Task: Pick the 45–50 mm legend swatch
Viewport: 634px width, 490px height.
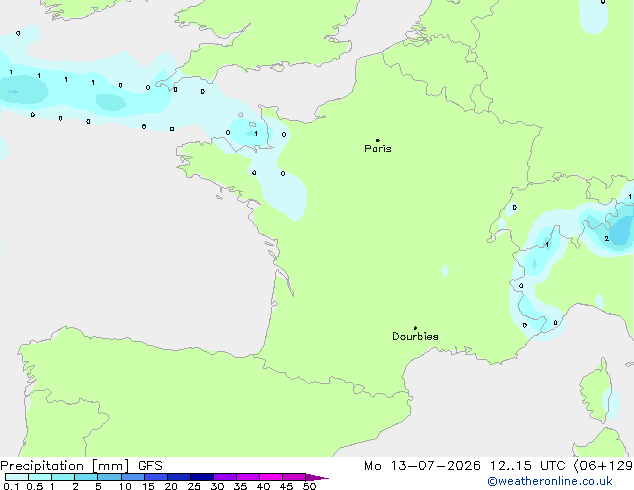Action: tap(294, 477)
